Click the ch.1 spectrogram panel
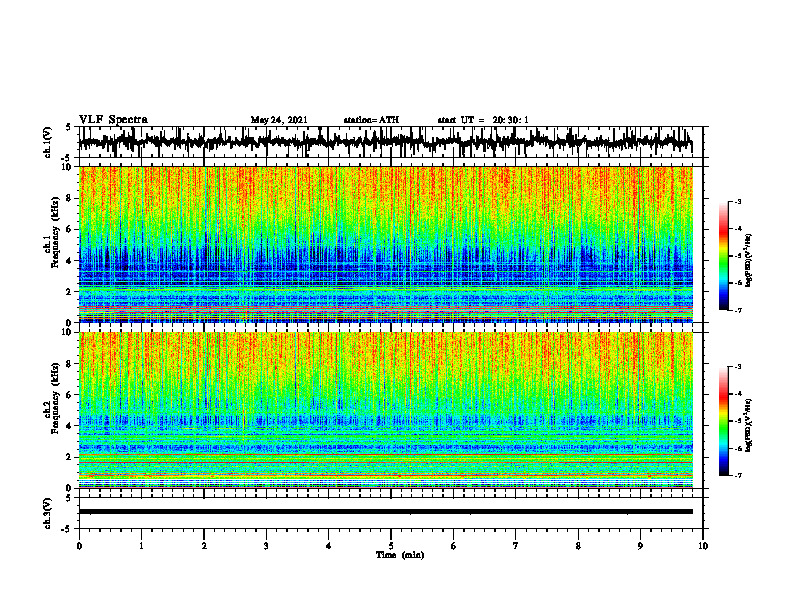This screenshot has height=612, width=792. click(x=386, y=244)
